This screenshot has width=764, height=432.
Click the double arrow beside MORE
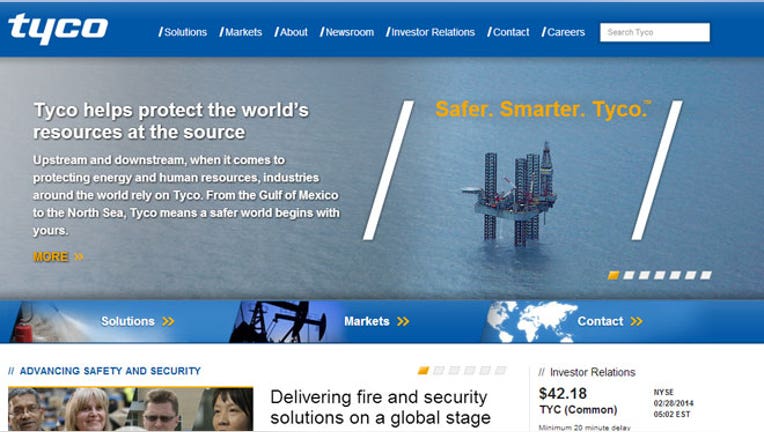pos(78,257)
